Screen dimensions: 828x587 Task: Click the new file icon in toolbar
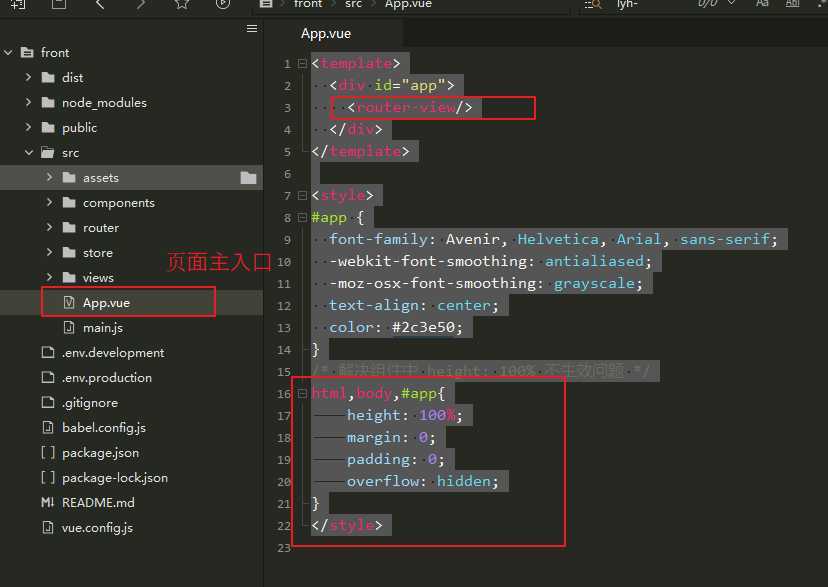[x=18, y=4]
